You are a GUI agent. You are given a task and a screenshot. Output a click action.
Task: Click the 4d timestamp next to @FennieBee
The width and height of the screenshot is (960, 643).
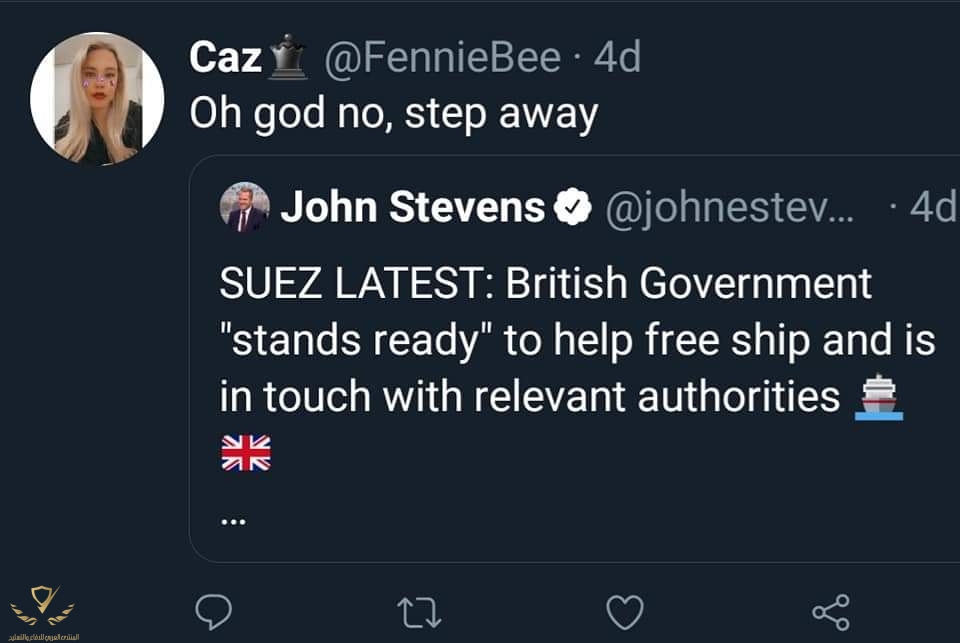[616, 58]
